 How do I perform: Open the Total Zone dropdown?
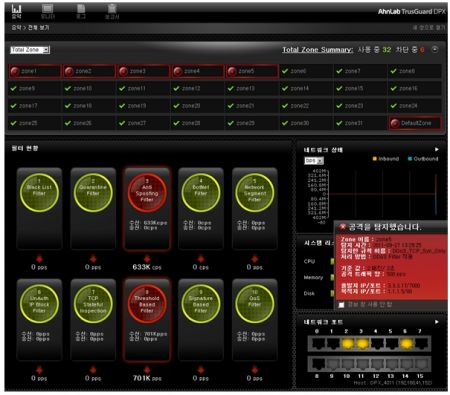[x=30, y=50]
